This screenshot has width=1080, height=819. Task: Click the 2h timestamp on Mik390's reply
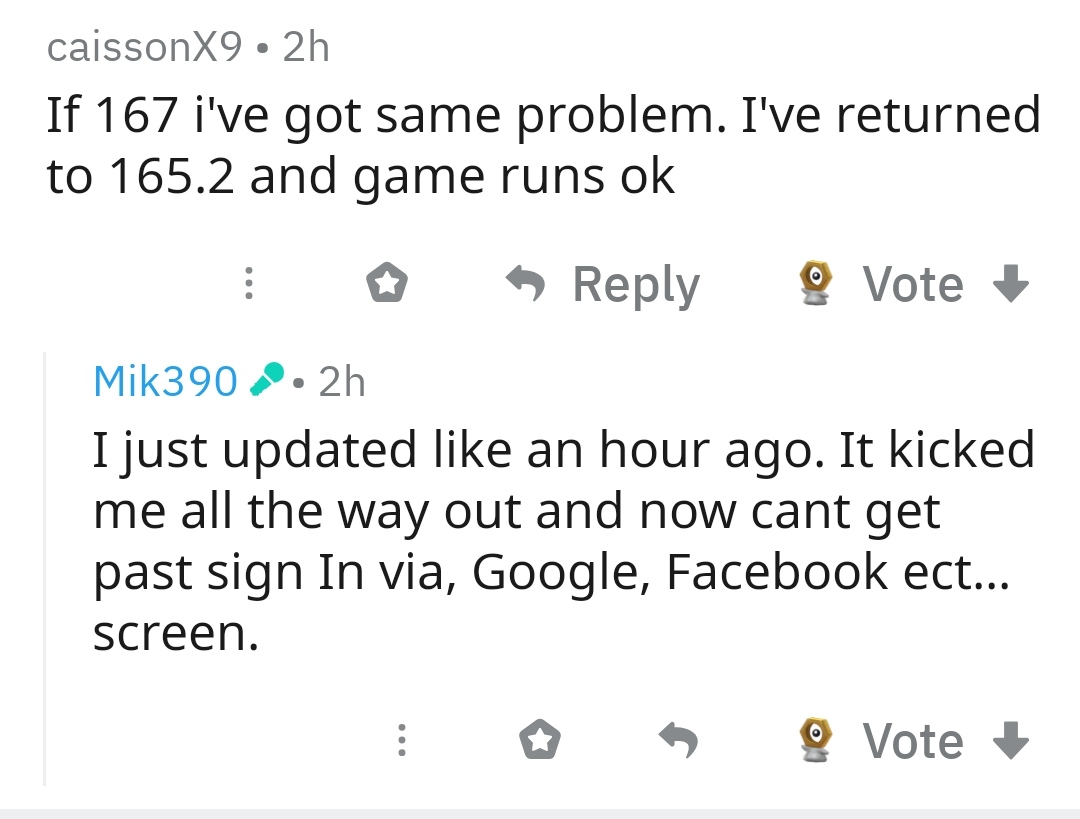point(341,381)
